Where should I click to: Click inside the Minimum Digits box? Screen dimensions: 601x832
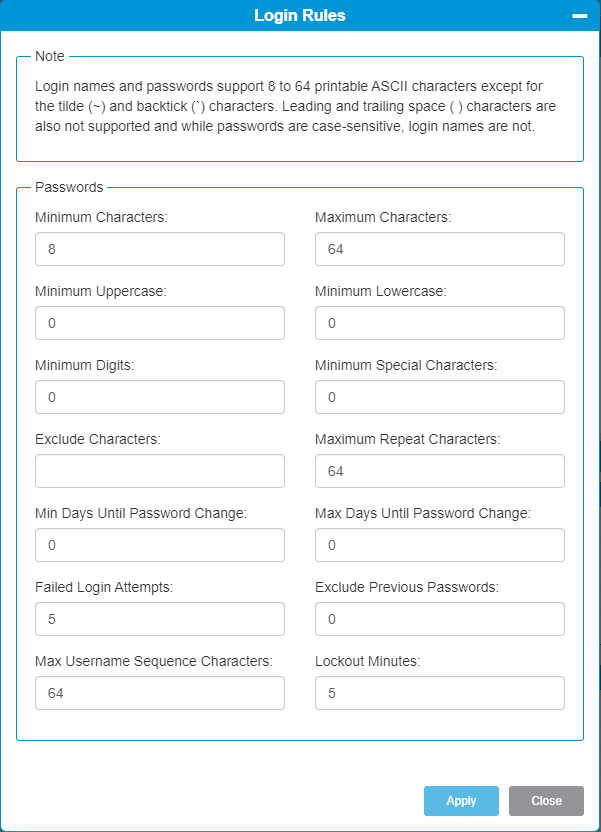click(159, 397)
